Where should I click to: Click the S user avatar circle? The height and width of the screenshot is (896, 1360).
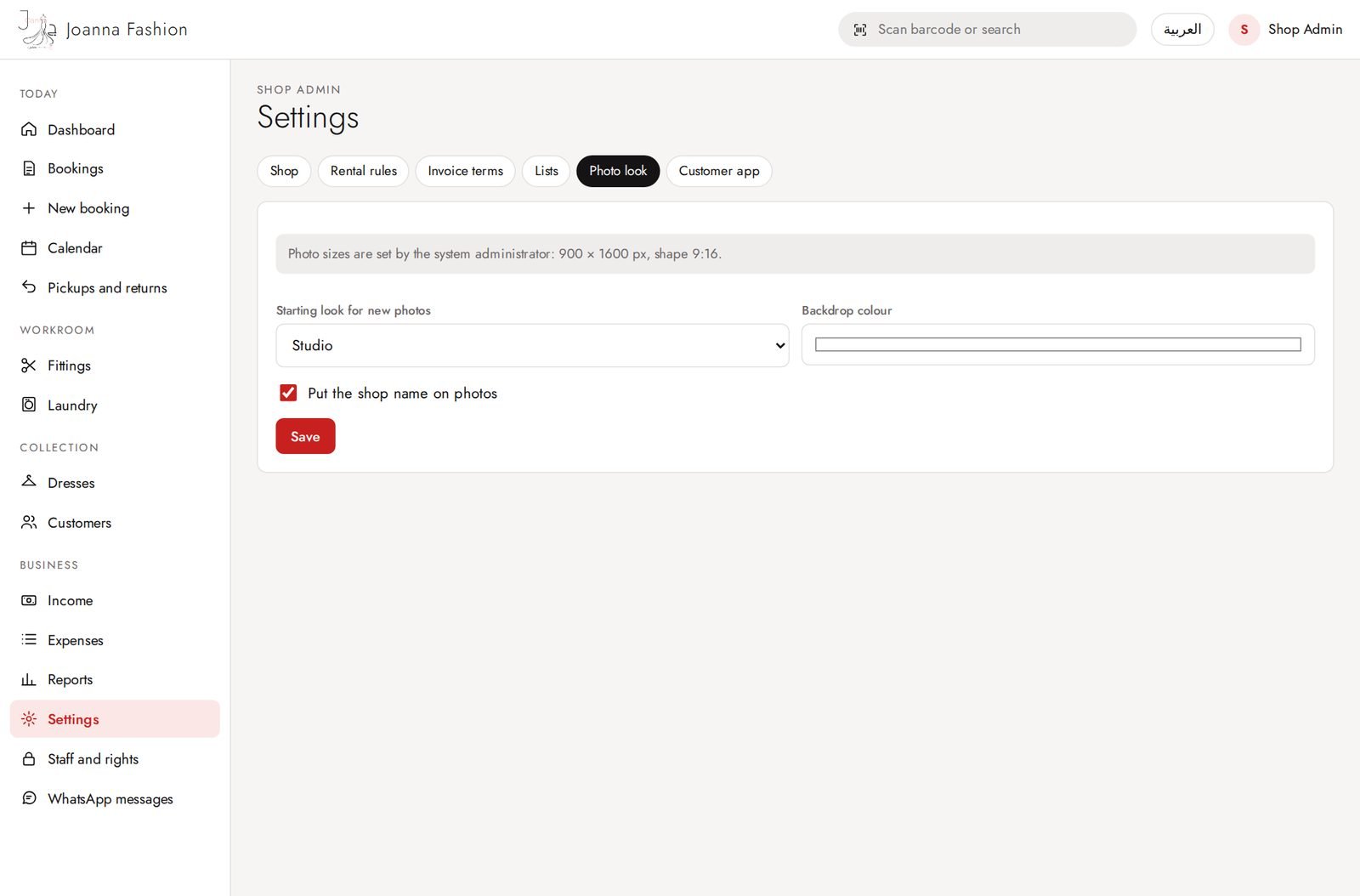click(1244, 30)
